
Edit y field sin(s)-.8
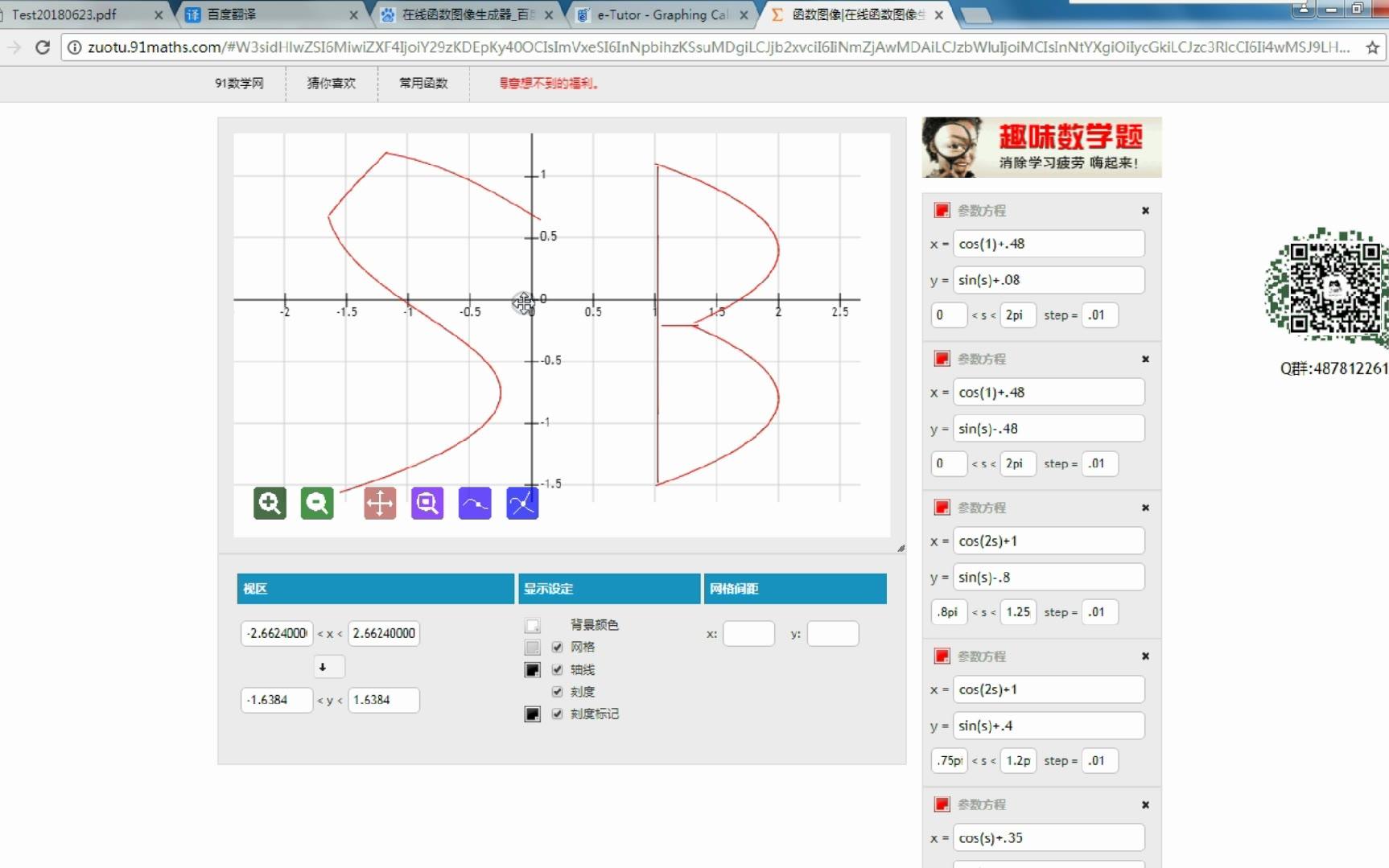coord(1049,577)
